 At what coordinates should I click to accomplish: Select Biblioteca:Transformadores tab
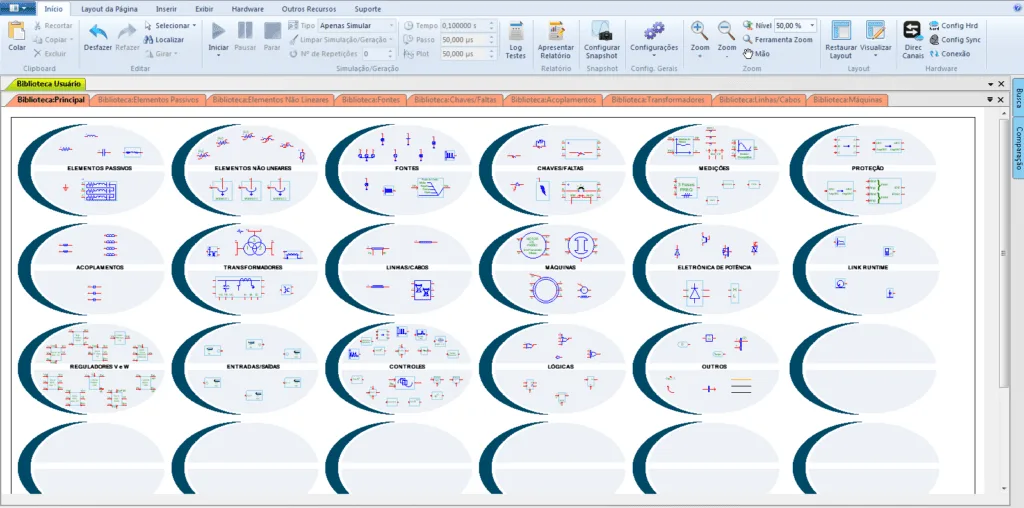(x=658, y=100)
